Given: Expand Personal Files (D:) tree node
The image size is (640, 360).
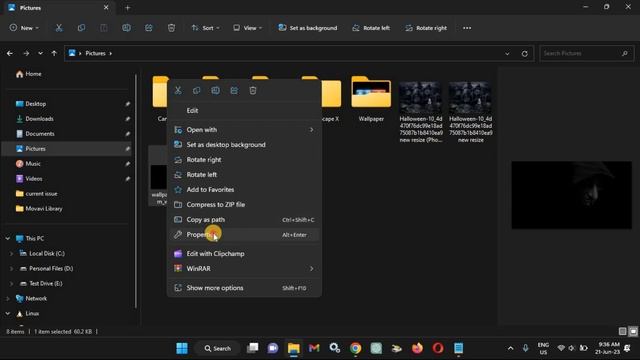Looking at the screenshot, I should tap(11, 269).
